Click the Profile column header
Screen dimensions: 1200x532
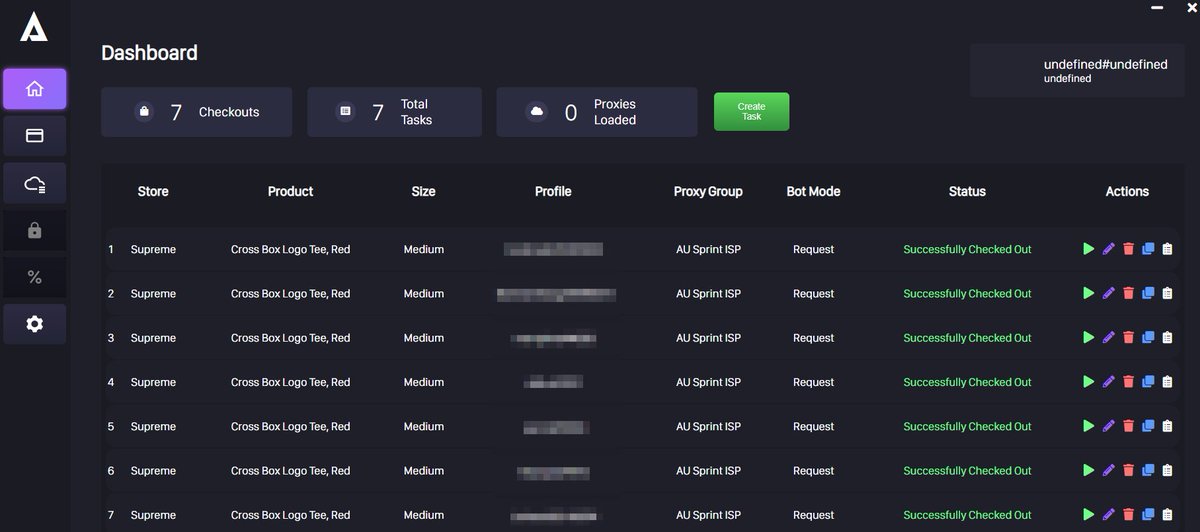click(553, 191)
